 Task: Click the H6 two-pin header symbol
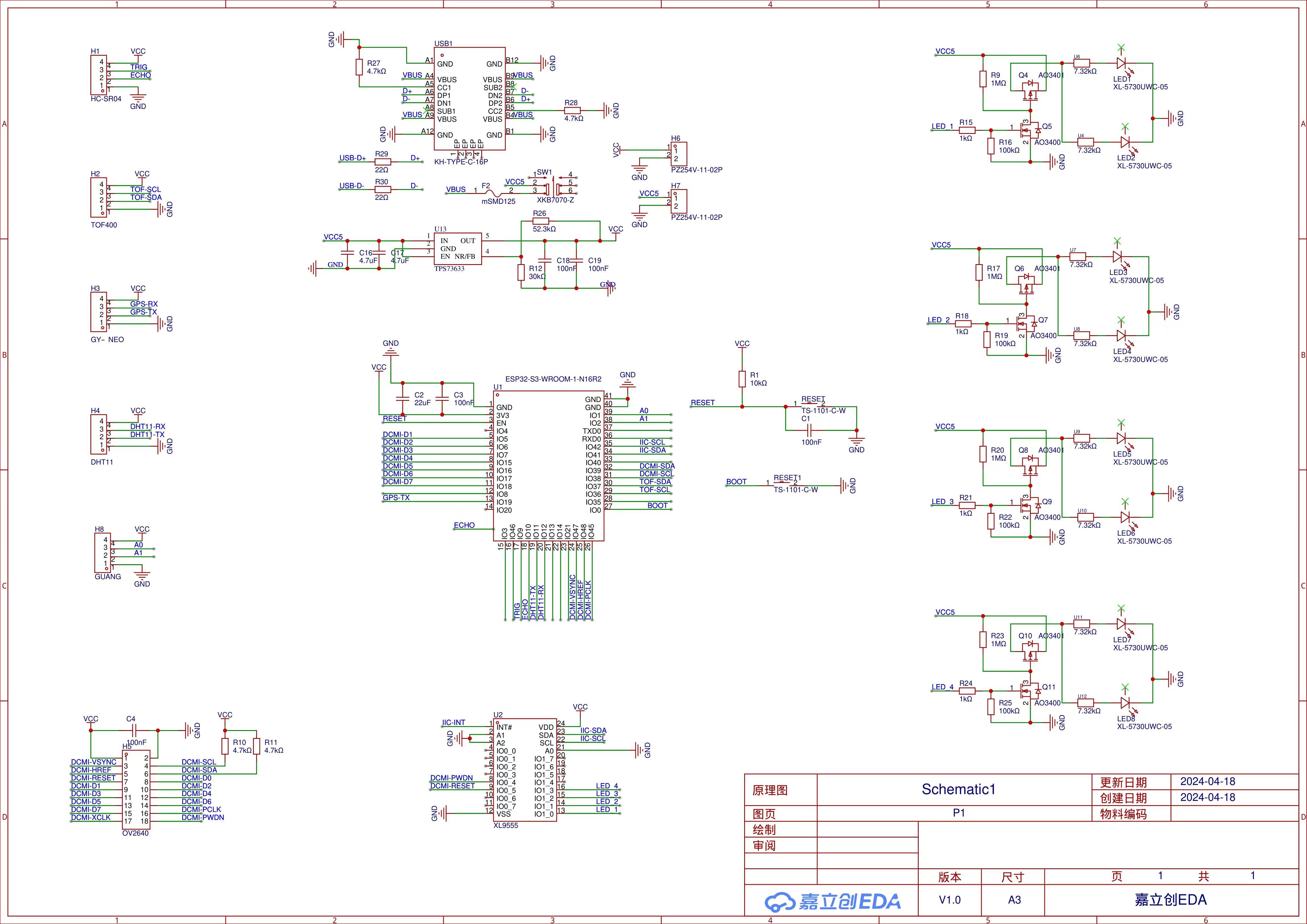click(679, 154)
